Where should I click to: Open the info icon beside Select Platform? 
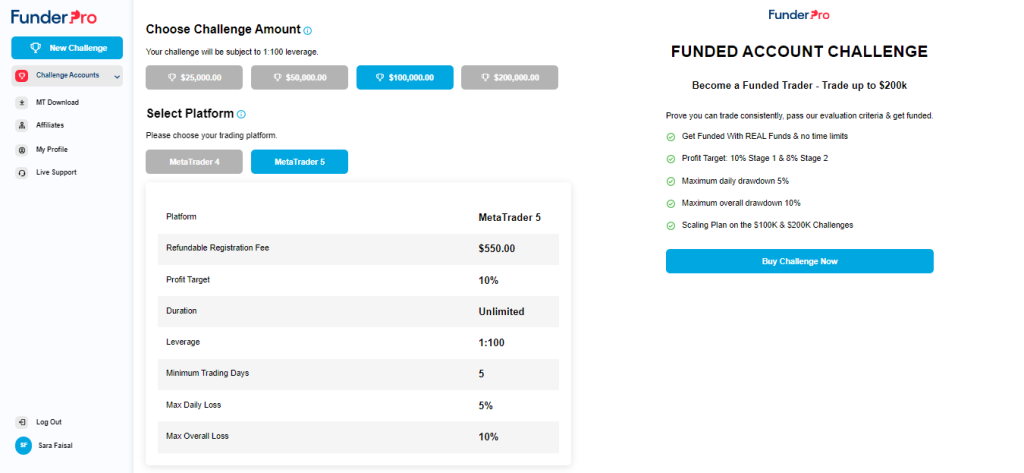pos(242,114)
